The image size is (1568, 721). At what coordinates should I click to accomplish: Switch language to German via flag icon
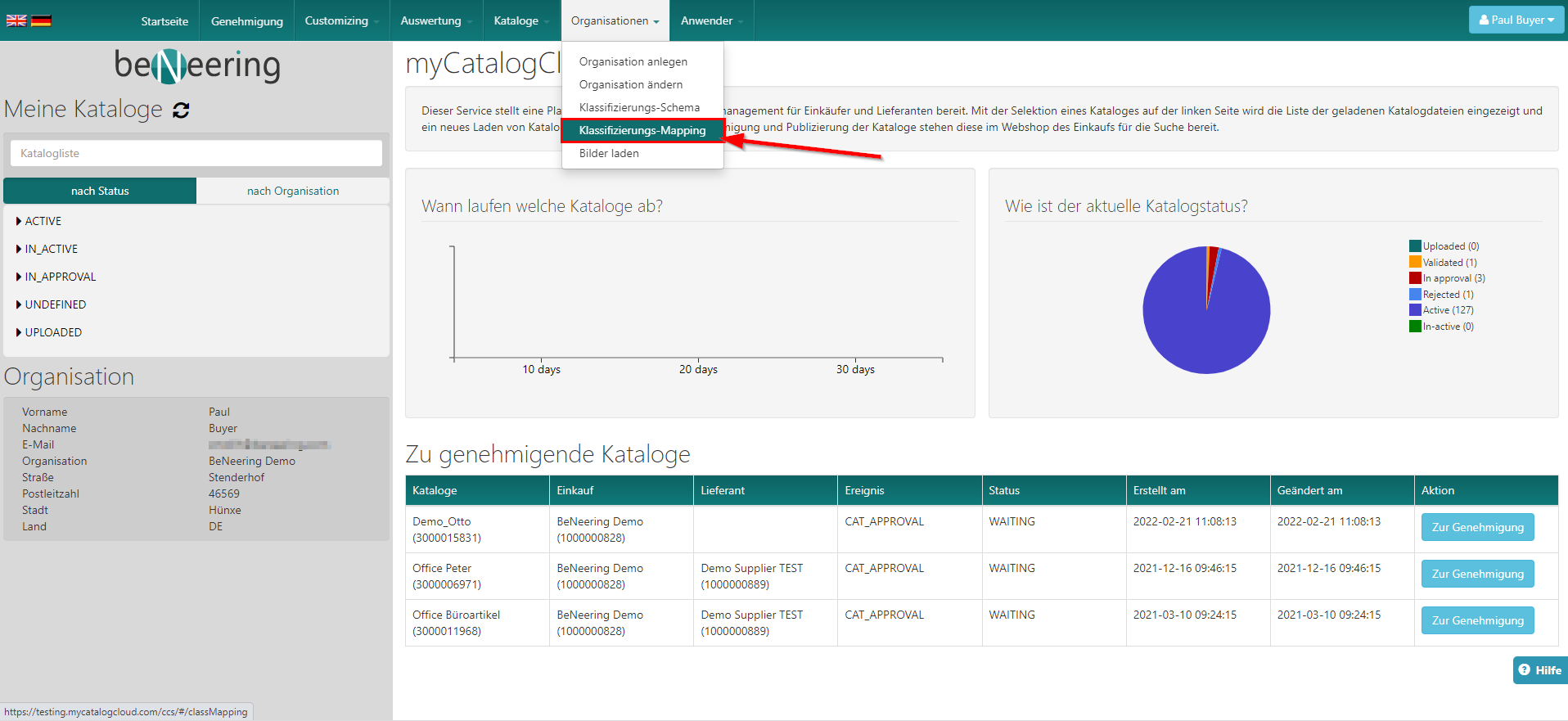(41, 20)
